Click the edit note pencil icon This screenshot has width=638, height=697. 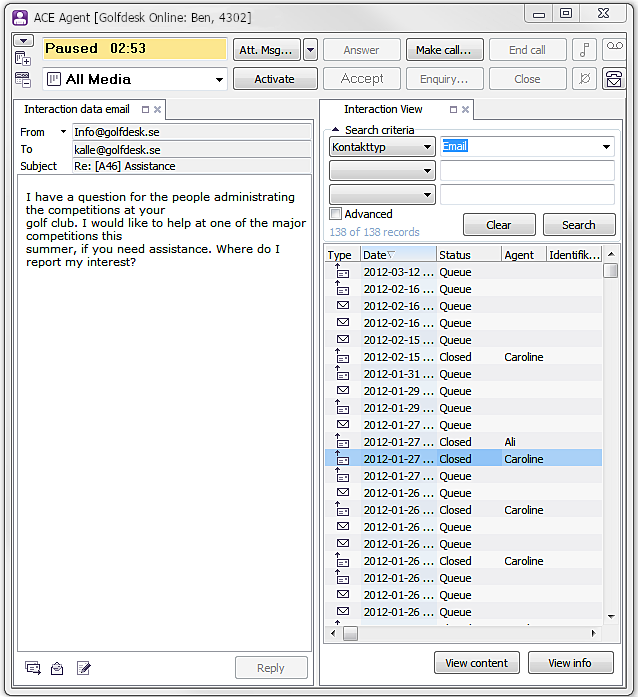84,668
